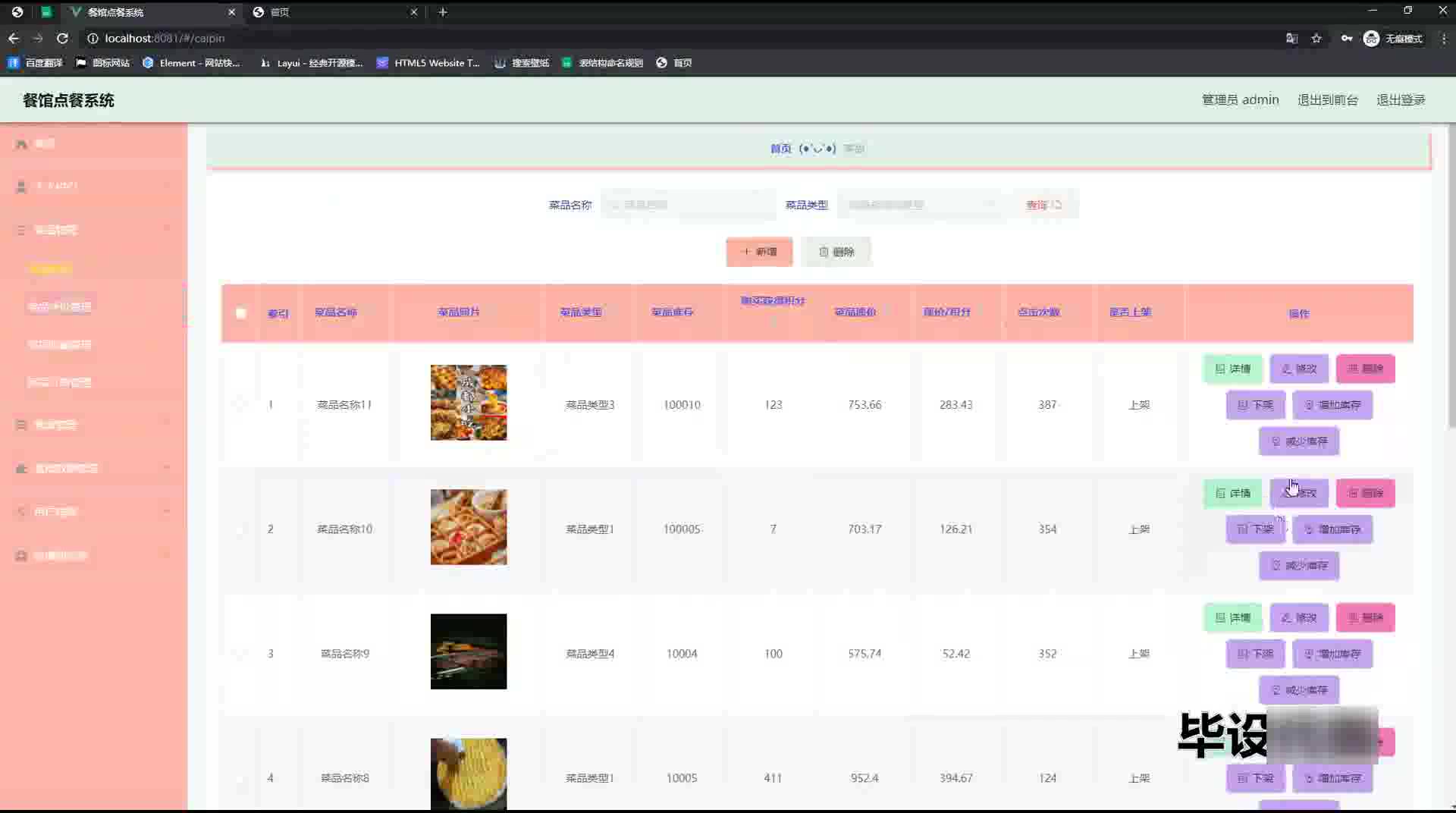Open the browser translate icon
Screen dimensions: 1456x813
click(1291, 39)
